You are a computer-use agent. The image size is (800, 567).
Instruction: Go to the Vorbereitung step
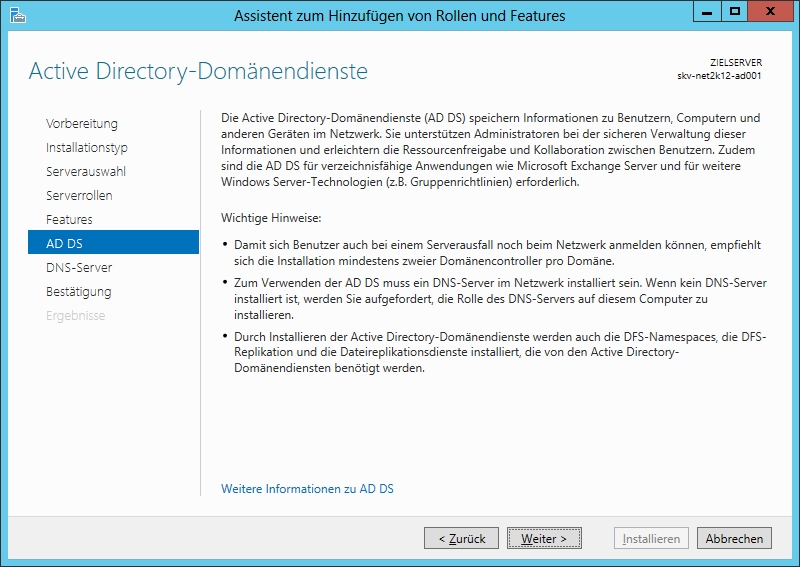click(x=82, y=124)
